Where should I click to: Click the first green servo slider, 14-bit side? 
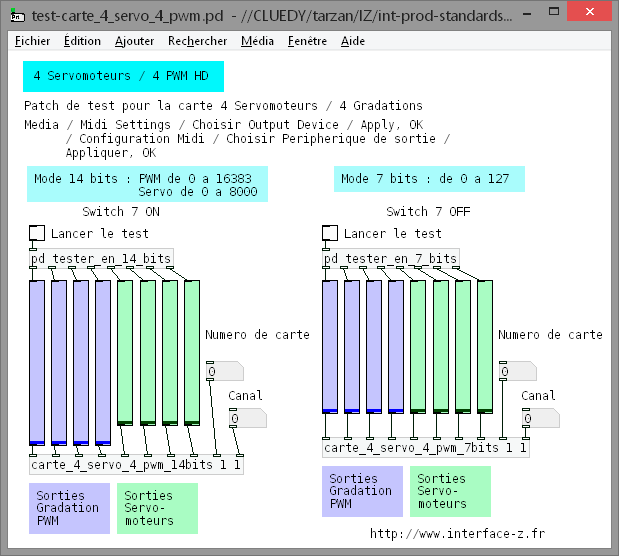point(125,352)
